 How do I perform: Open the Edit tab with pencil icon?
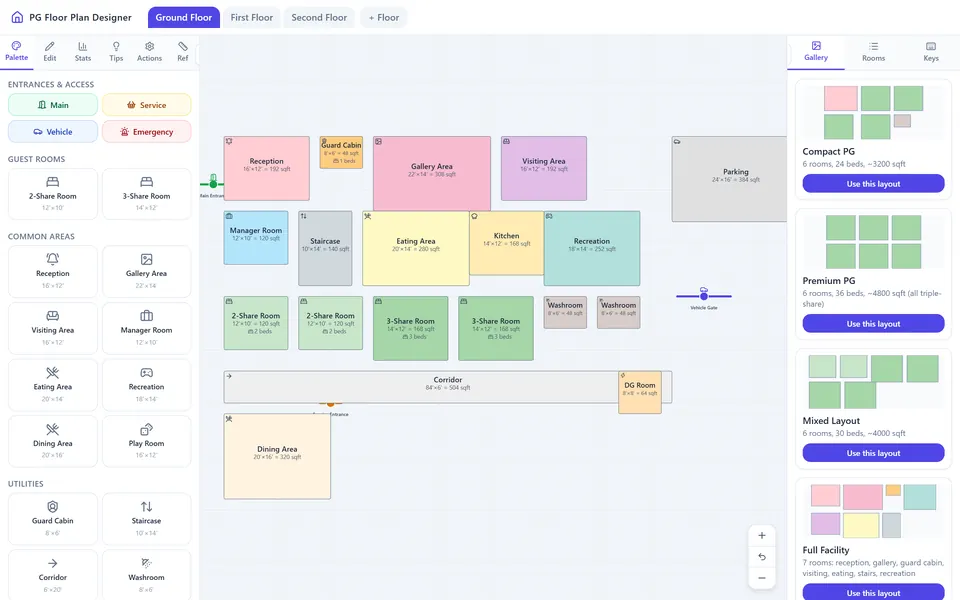tap(50, 51)
